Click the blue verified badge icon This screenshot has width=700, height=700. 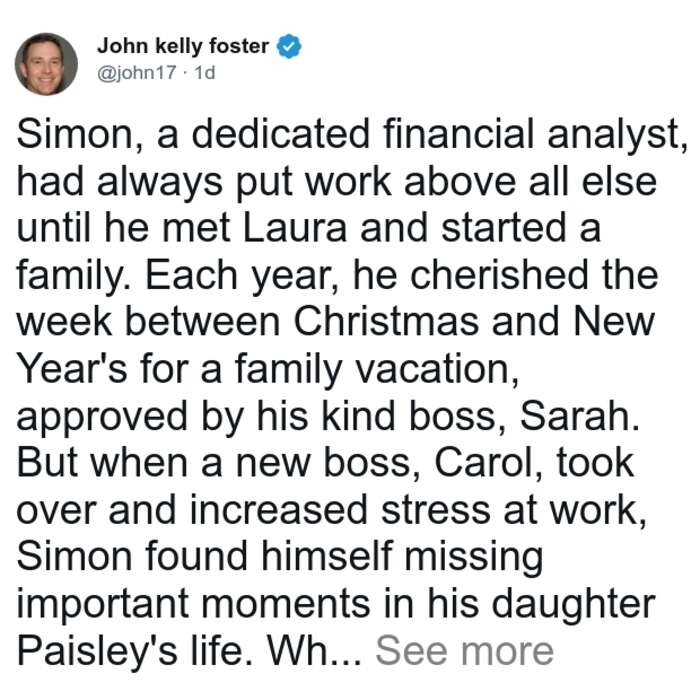[289, 46]
